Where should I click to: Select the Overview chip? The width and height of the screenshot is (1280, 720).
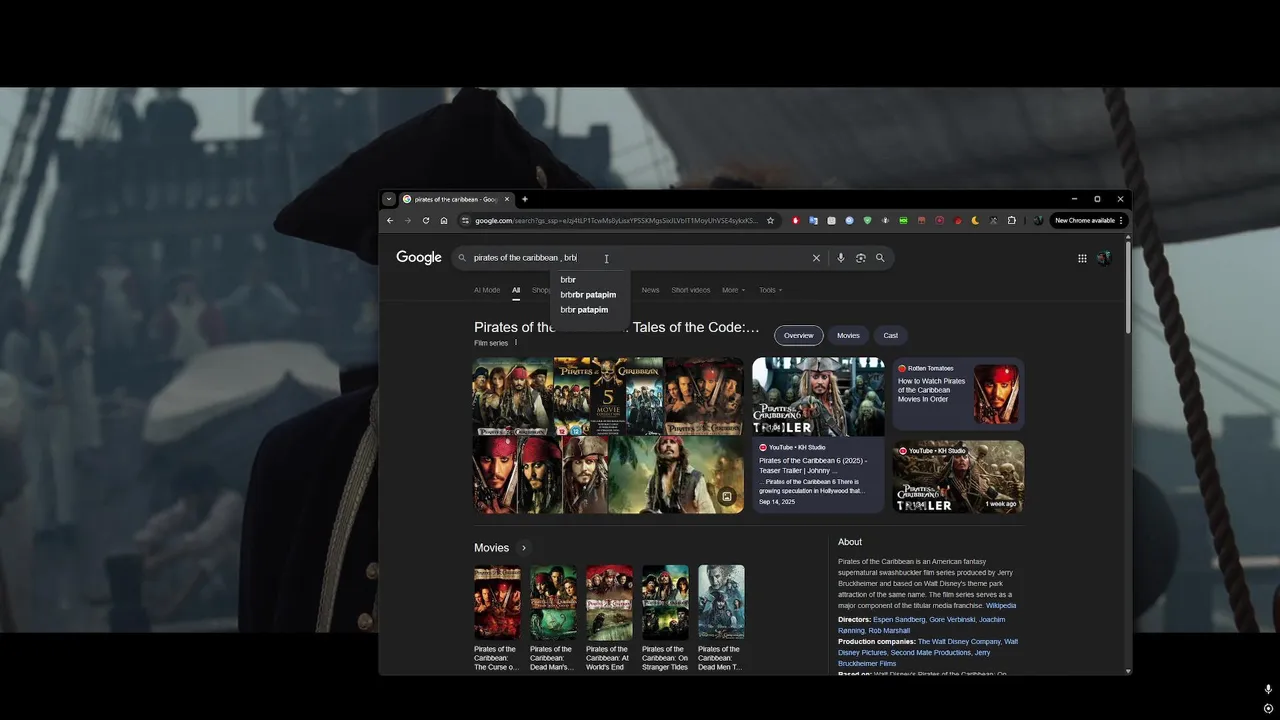click(x=798, y=336)
